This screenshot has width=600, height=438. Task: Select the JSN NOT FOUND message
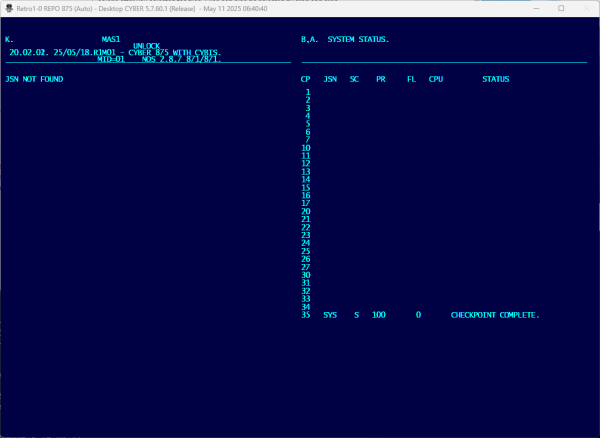(35, 78)
